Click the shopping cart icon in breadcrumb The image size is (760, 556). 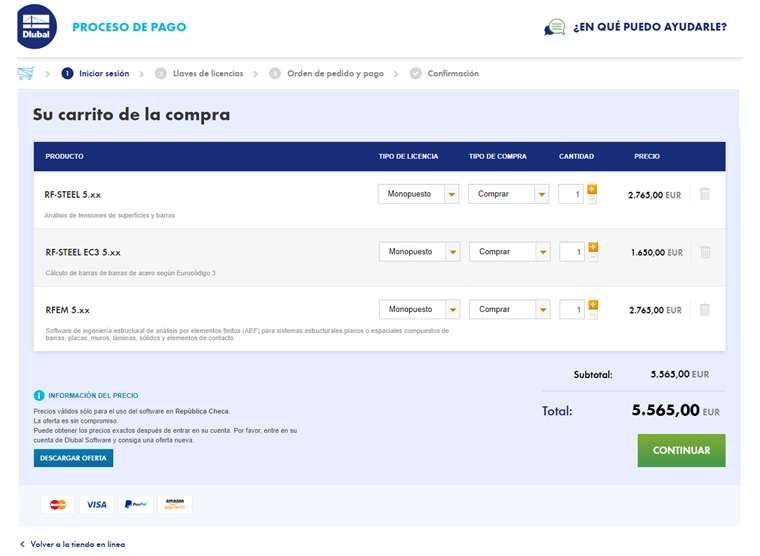[26, 73]
